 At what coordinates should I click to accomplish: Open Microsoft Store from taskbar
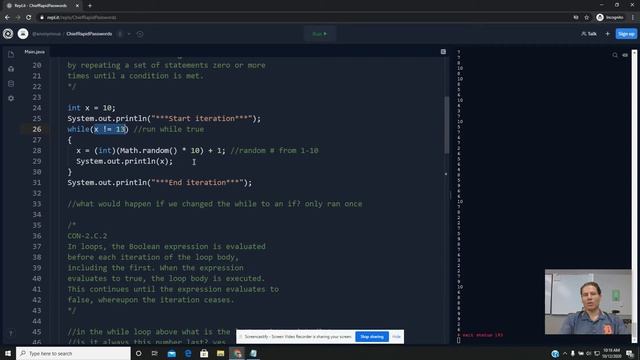pos(204,353)
